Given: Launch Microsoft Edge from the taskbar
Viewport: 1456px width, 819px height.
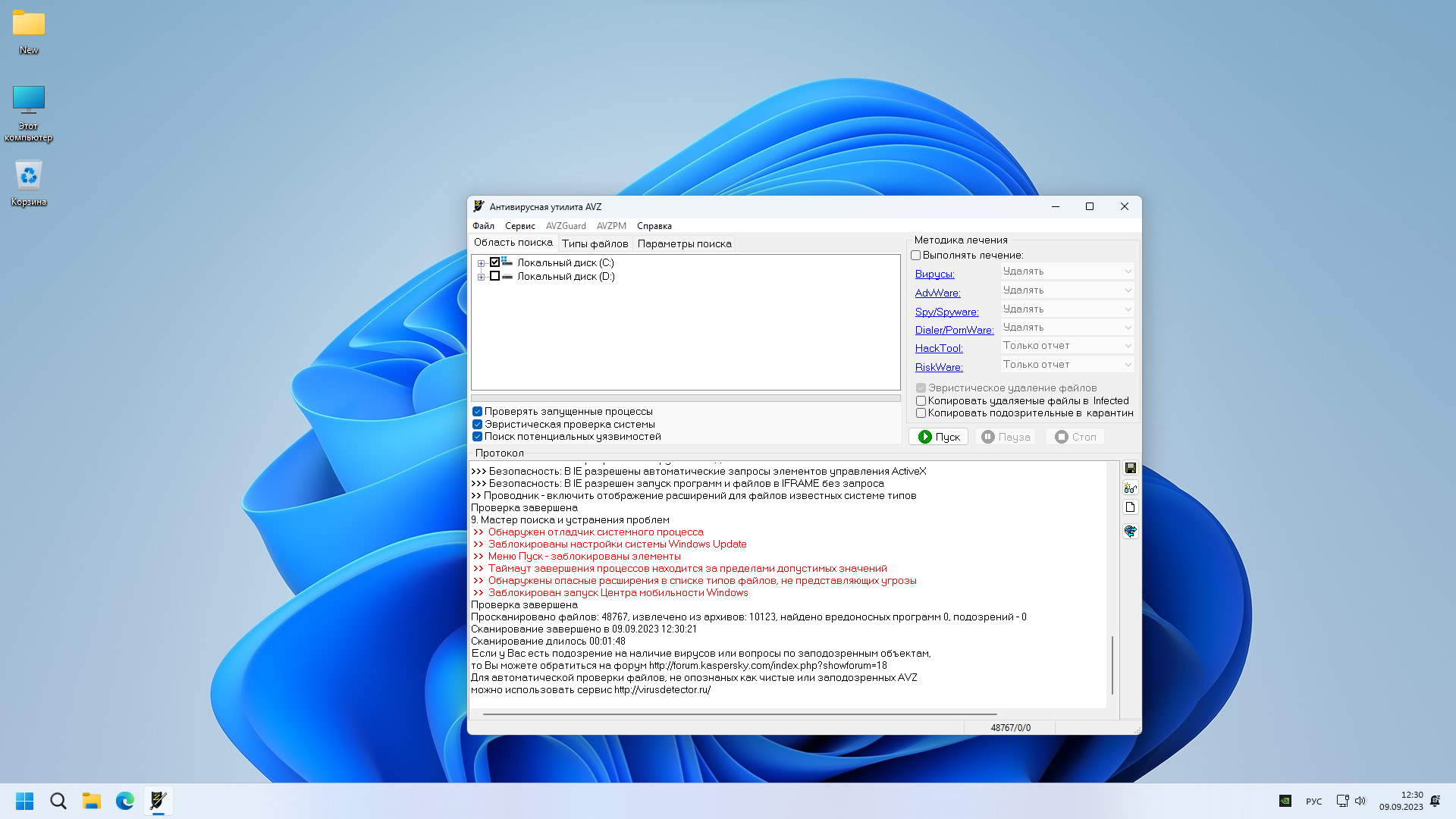Looking at the screenshot, I should click(124, 801).
